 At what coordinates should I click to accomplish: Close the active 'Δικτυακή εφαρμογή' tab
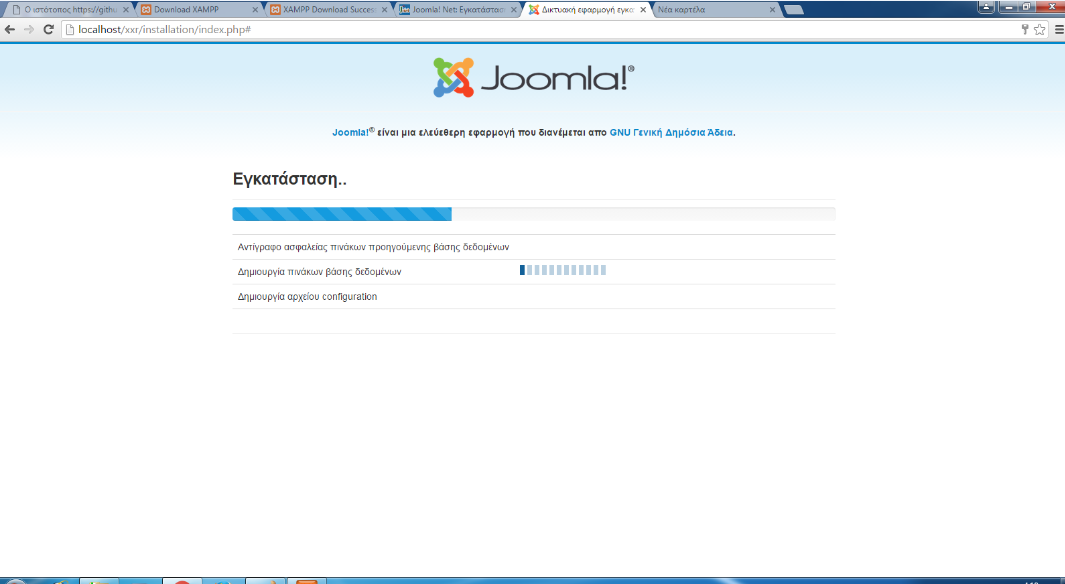click(x=643, y=10)
